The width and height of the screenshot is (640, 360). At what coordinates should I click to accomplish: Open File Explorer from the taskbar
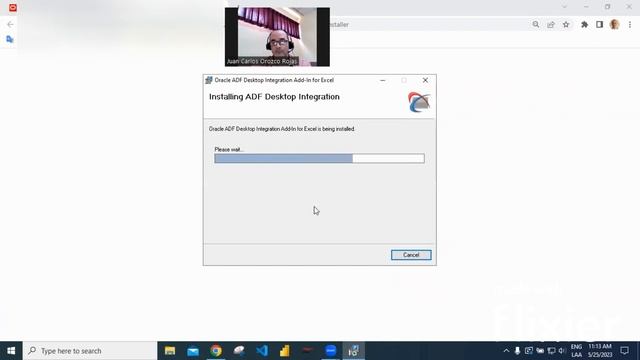point(170,351)
